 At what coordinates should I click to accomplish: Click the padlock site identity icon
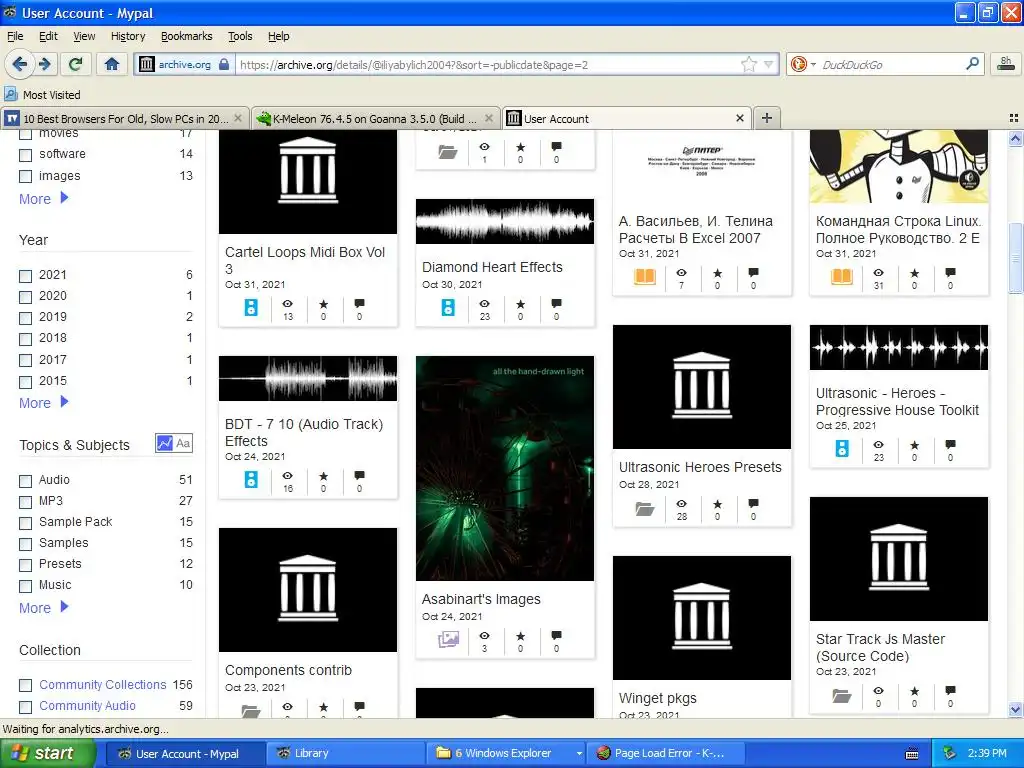224,65
